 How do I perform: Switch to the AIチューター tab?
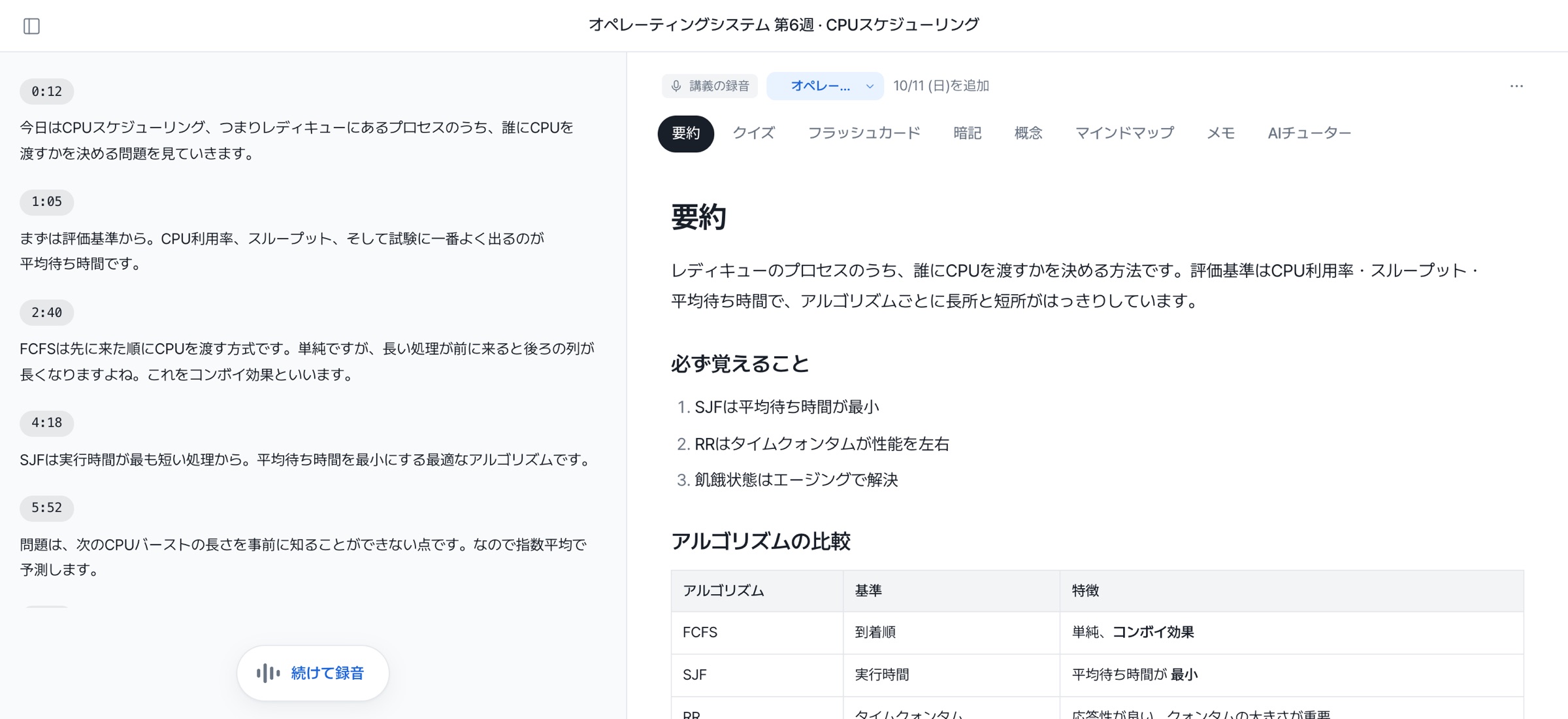(x=1309, y=133)
